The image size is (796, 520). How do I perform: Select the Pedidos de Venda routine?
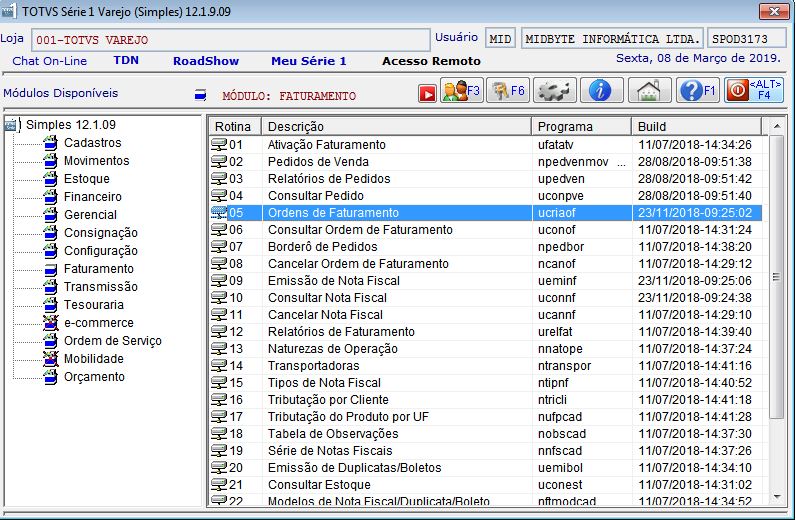pos(485,162)
